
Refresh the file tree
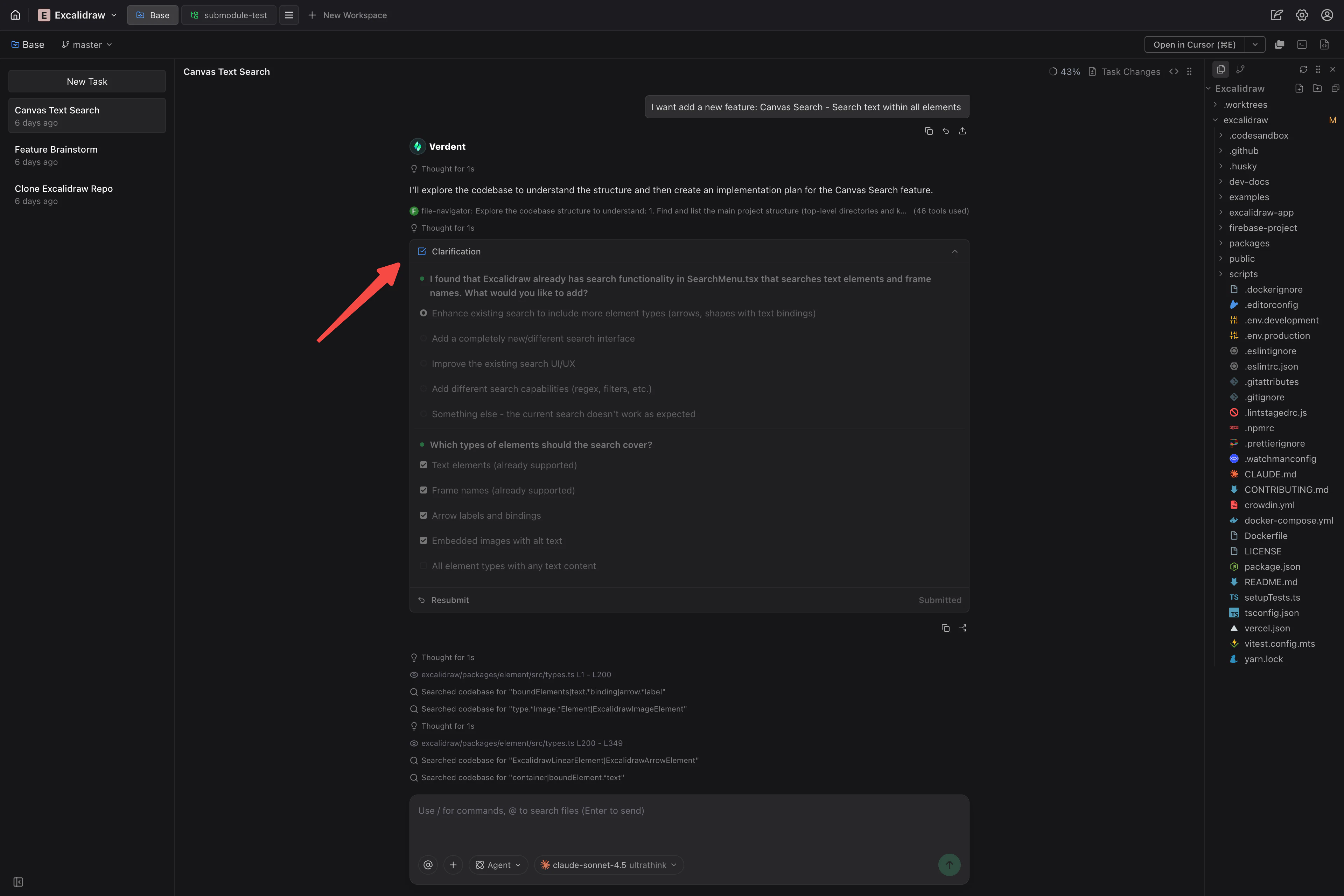click(1303, 69)
